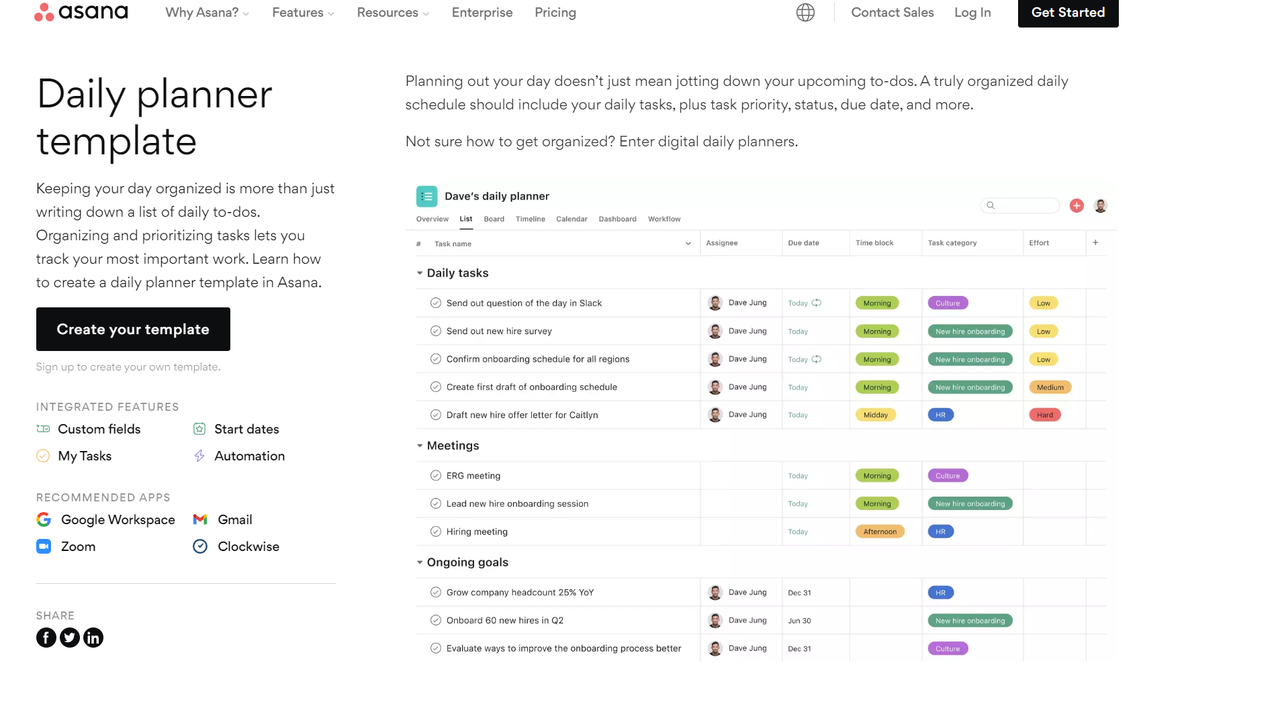This screenshot has height=706, width=1280.
Task: Open the Task name column dropdown
Action: 688,244
